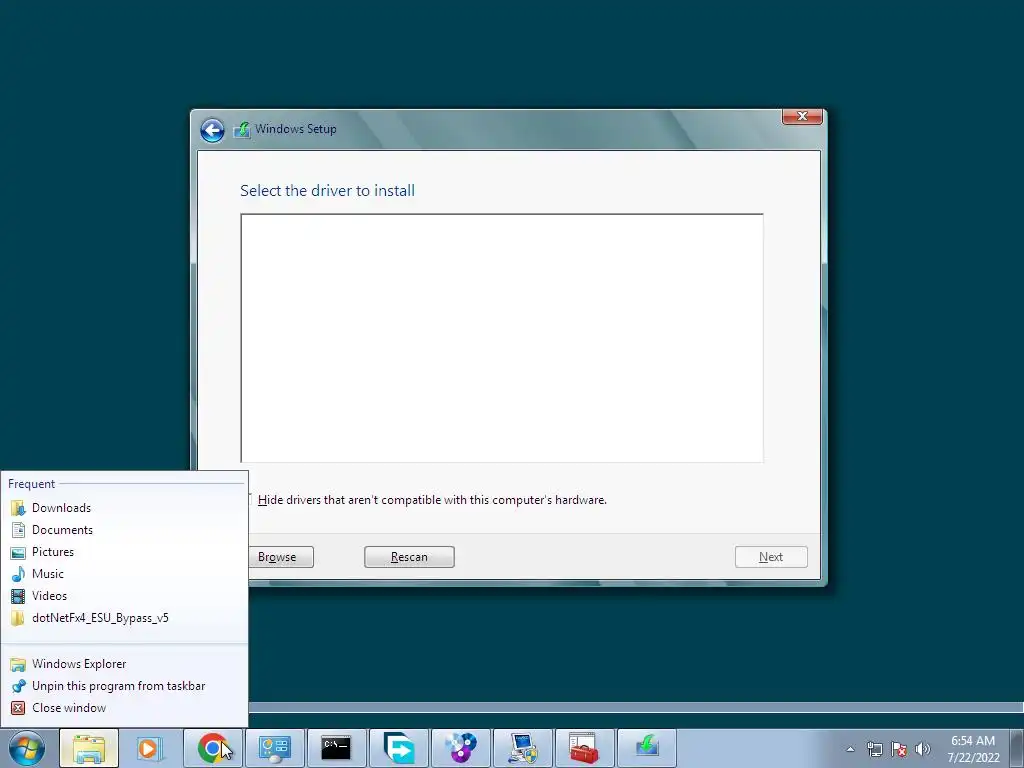Click the network tray icon
Screen dimensions: 1024x768
874,749
